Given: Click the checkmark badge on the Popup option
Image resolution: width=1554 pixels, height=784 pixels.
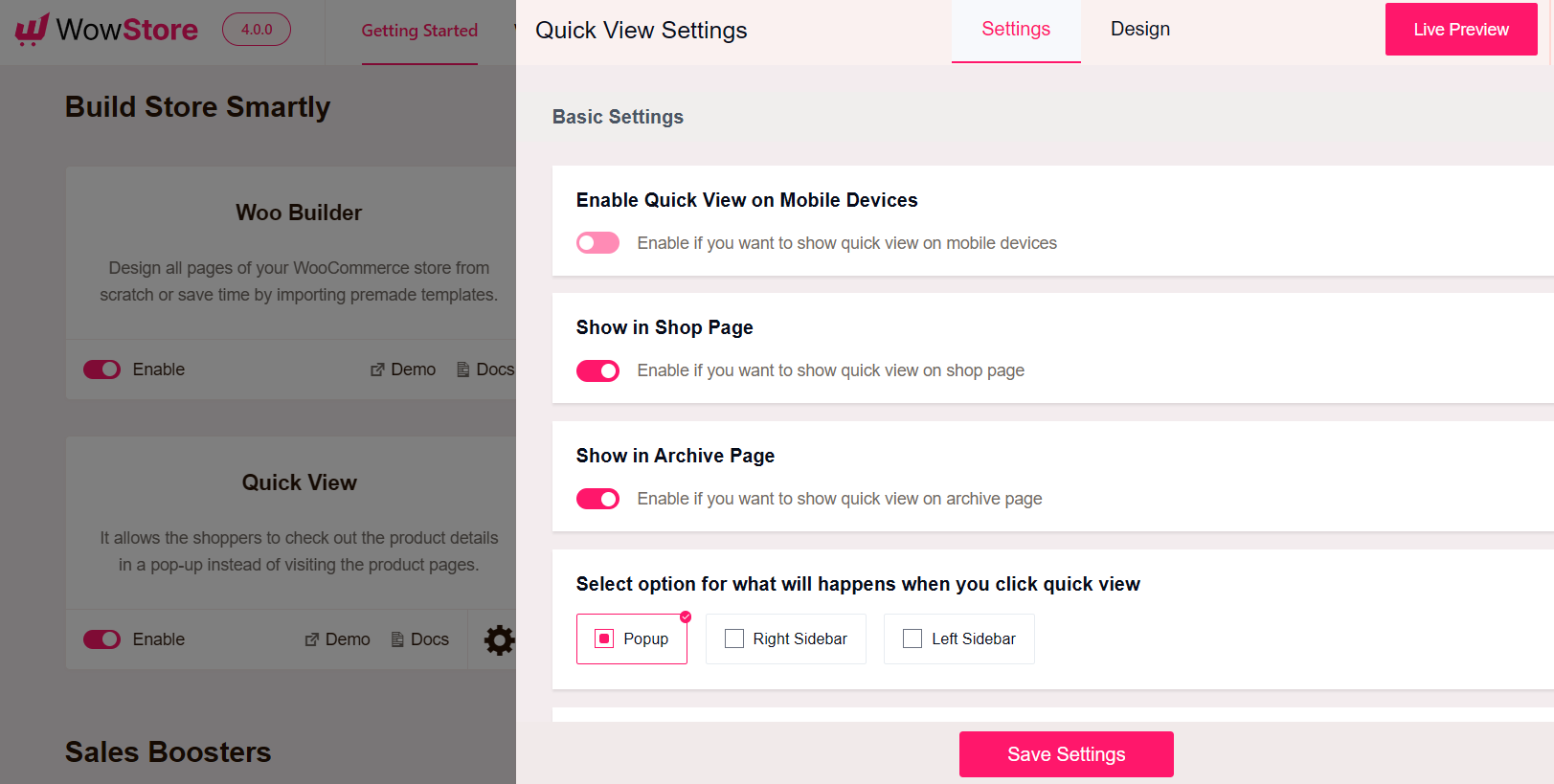Looking at the screenshot, I should (x=685, y=617).
